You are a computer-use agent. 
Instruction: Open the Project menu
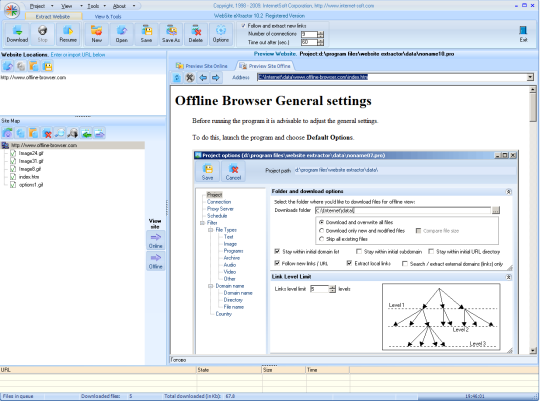(x=37, y=6)
